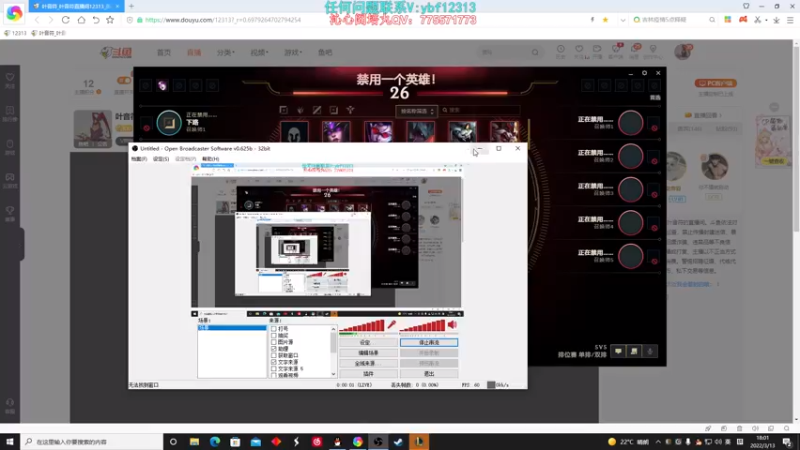Click the browser reload icon

click(65, 20)
